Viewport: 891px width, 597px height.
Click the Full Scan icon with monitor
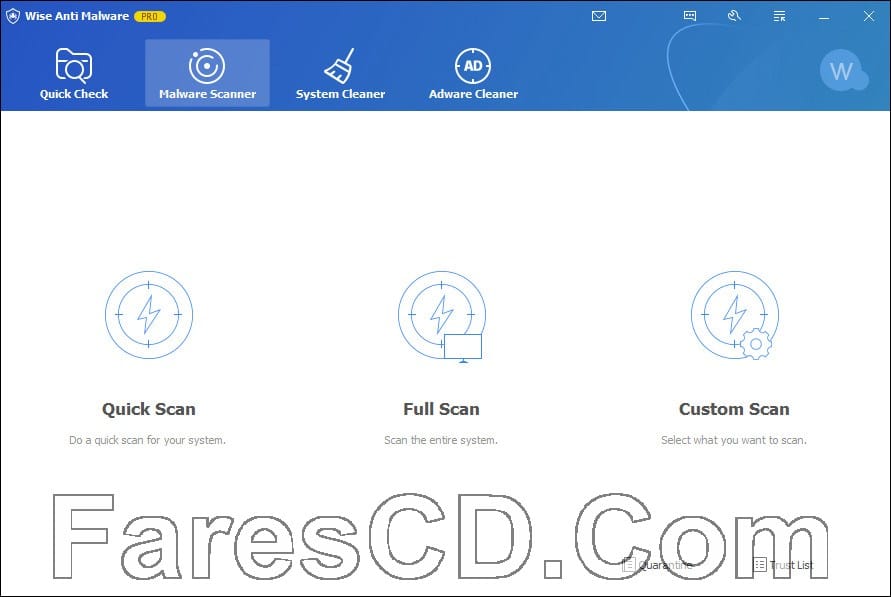coord(442,316)
